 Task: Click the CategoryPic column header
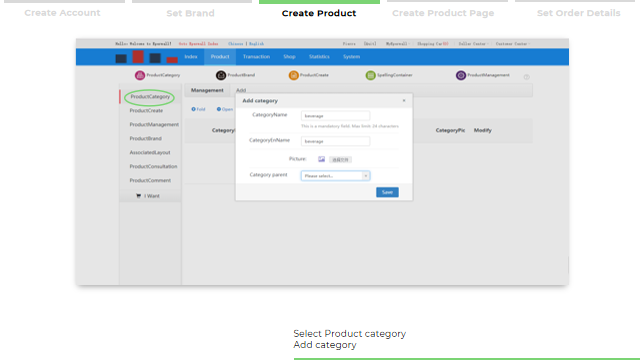pos(450,130)
